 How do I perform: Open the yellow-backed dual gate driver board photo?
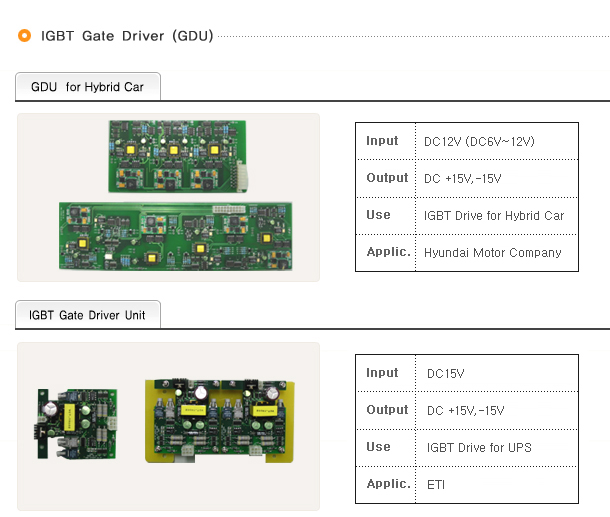(x=219, y=421)
